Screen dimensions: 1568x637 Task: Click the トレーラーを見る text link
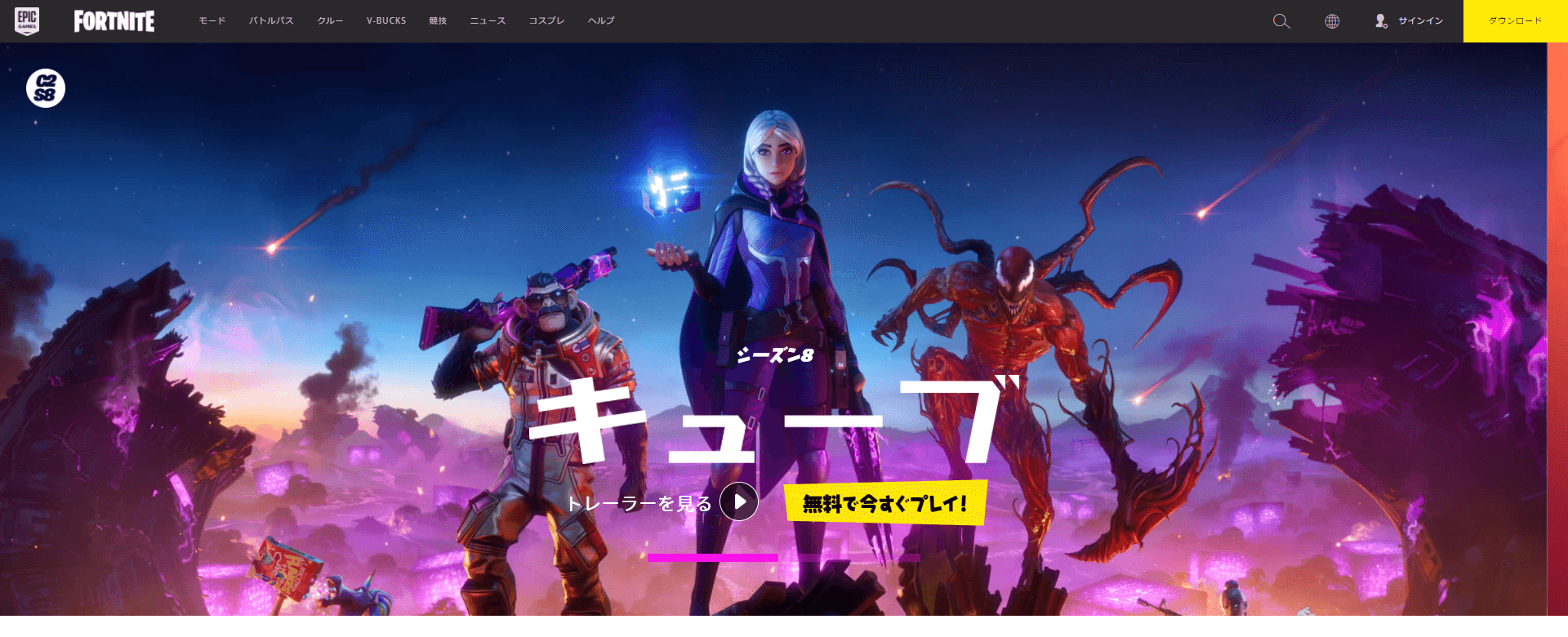tap(639, 504)
